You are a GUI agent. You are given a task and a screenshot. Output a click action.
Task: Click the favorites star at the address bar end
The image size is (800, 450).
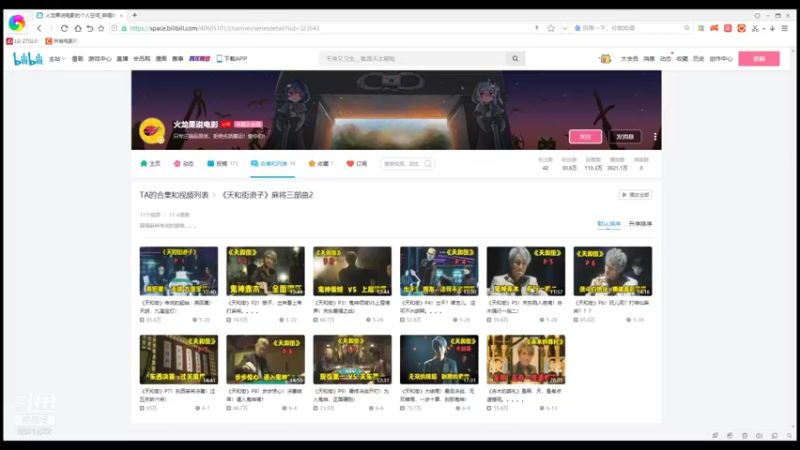click(551, 29)
